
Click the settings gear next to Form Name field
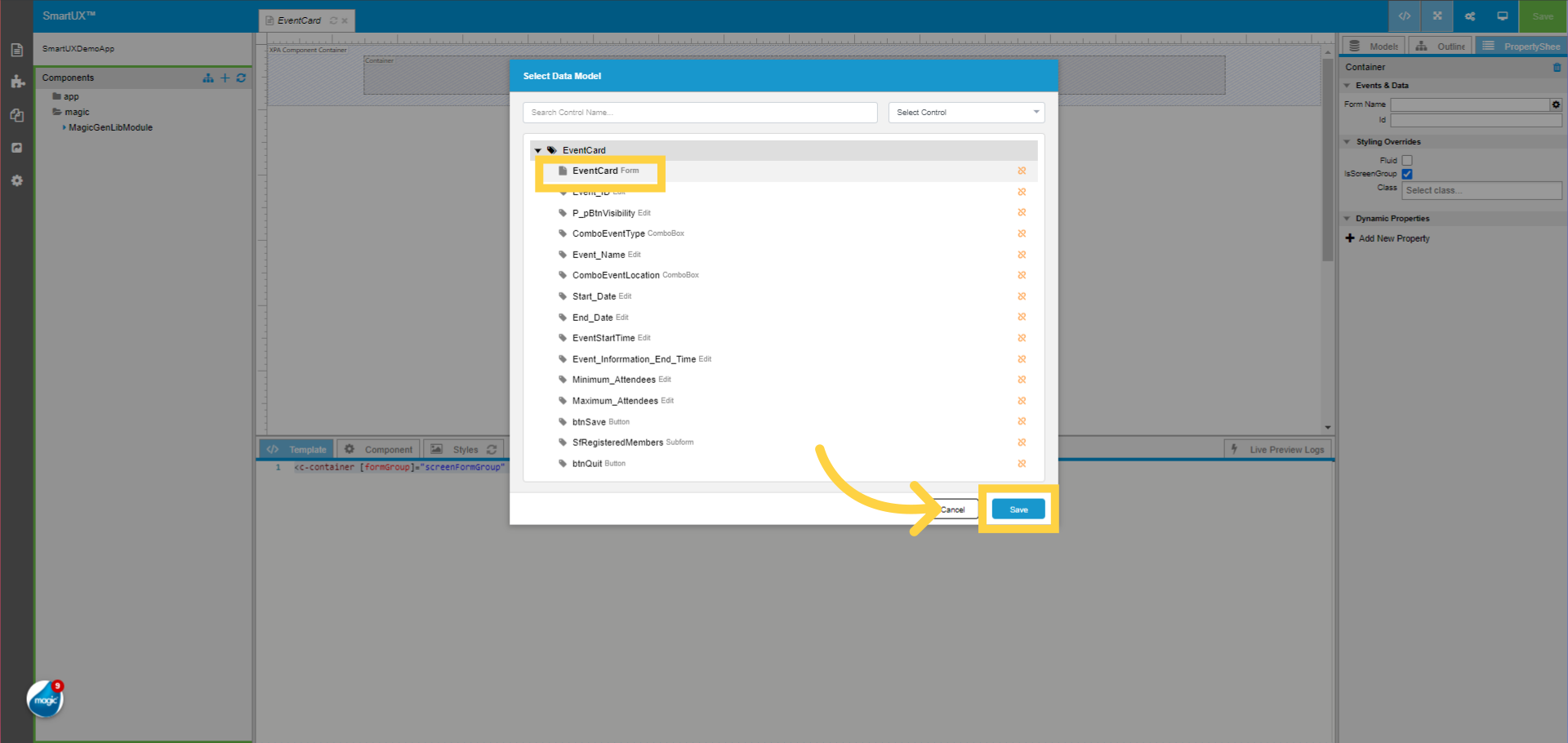1556,105
